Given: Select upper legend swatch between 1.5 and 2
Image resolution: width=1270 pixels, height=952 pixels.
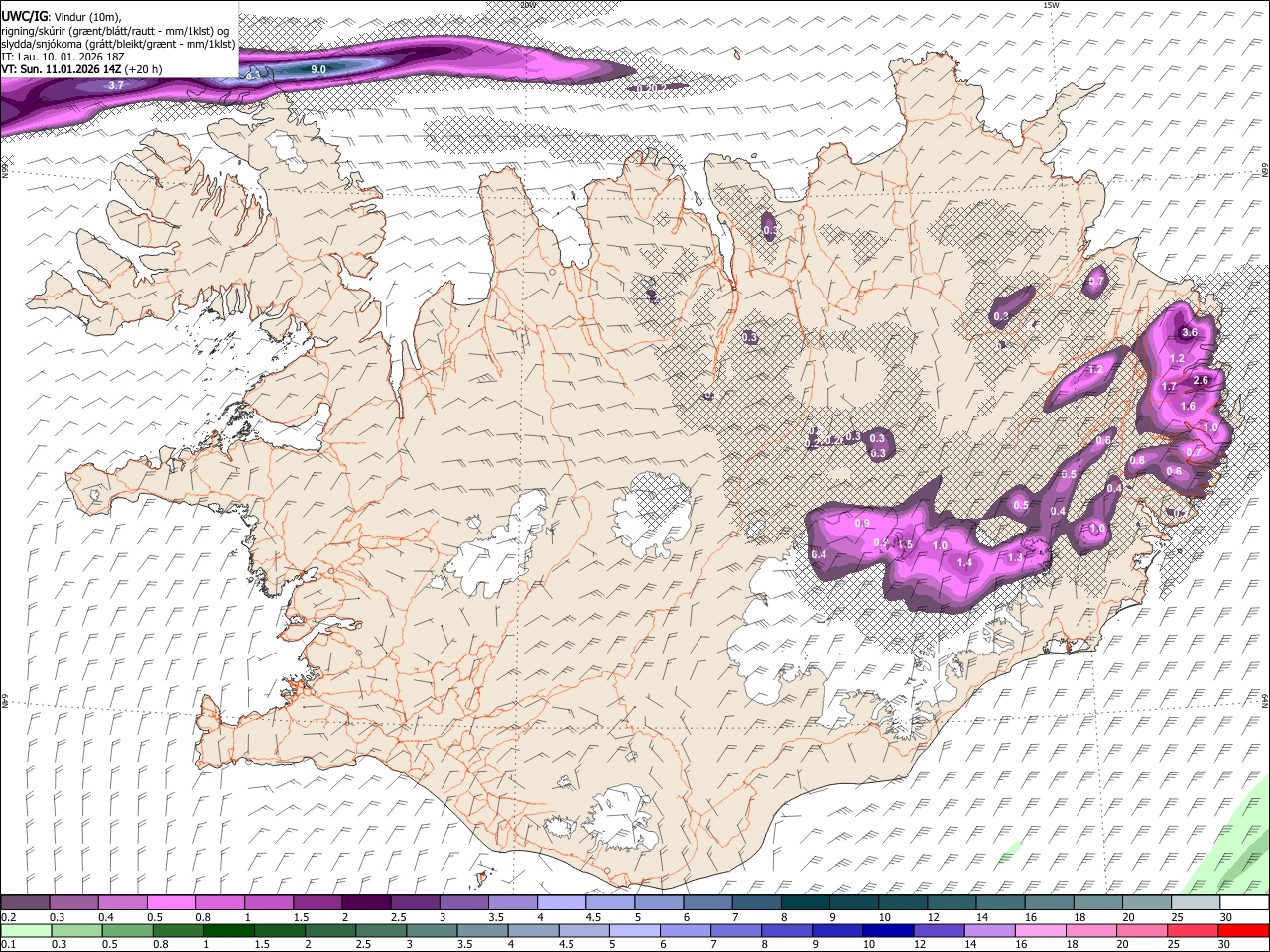Looking at the screenshot, I should click(x=317, y=903).
